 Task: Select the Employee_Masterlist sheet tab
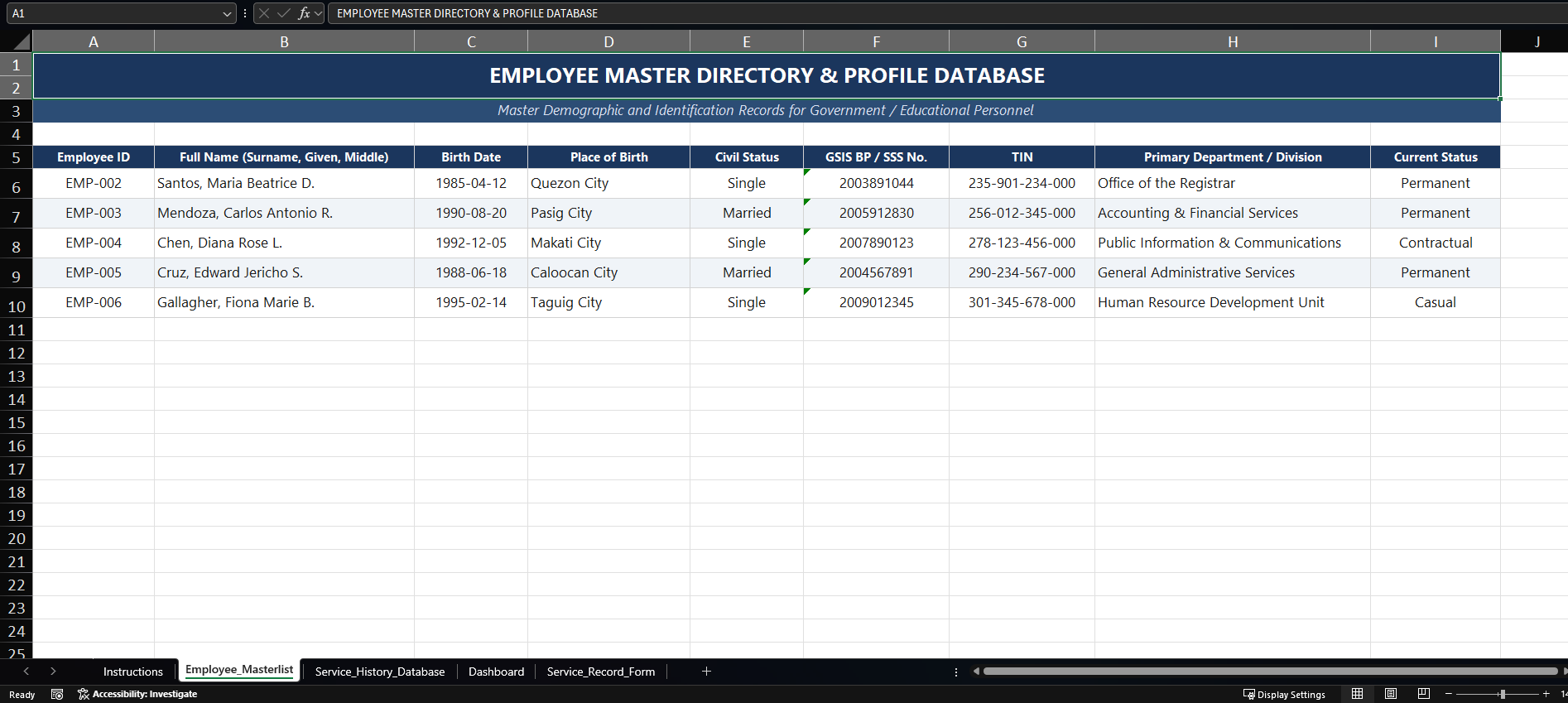[x=239, y=670]
